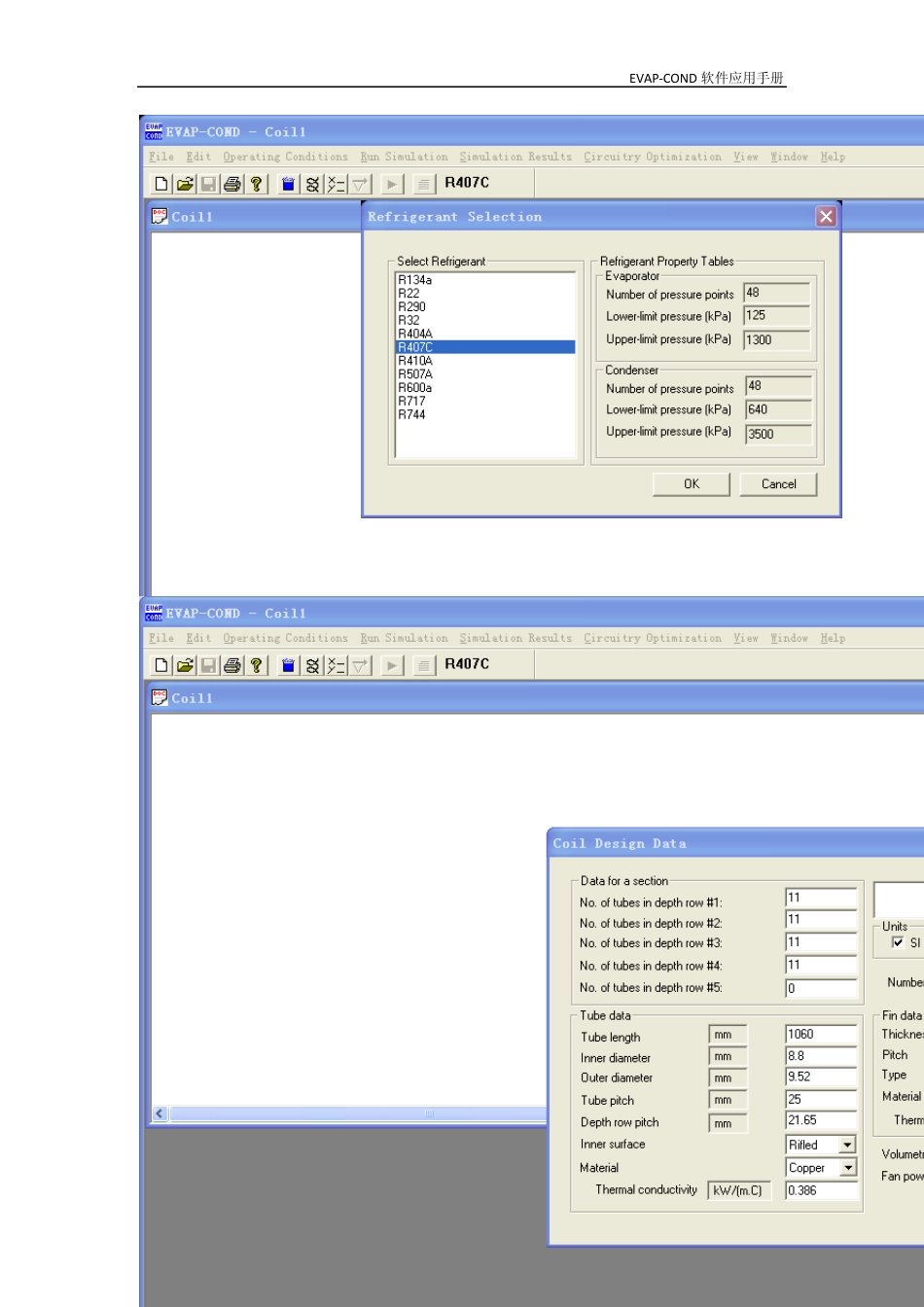Viewport: 924px width, 1307px height.
Task: Click Save diskette icon in upper window toolbar
Action: [208, 184]
